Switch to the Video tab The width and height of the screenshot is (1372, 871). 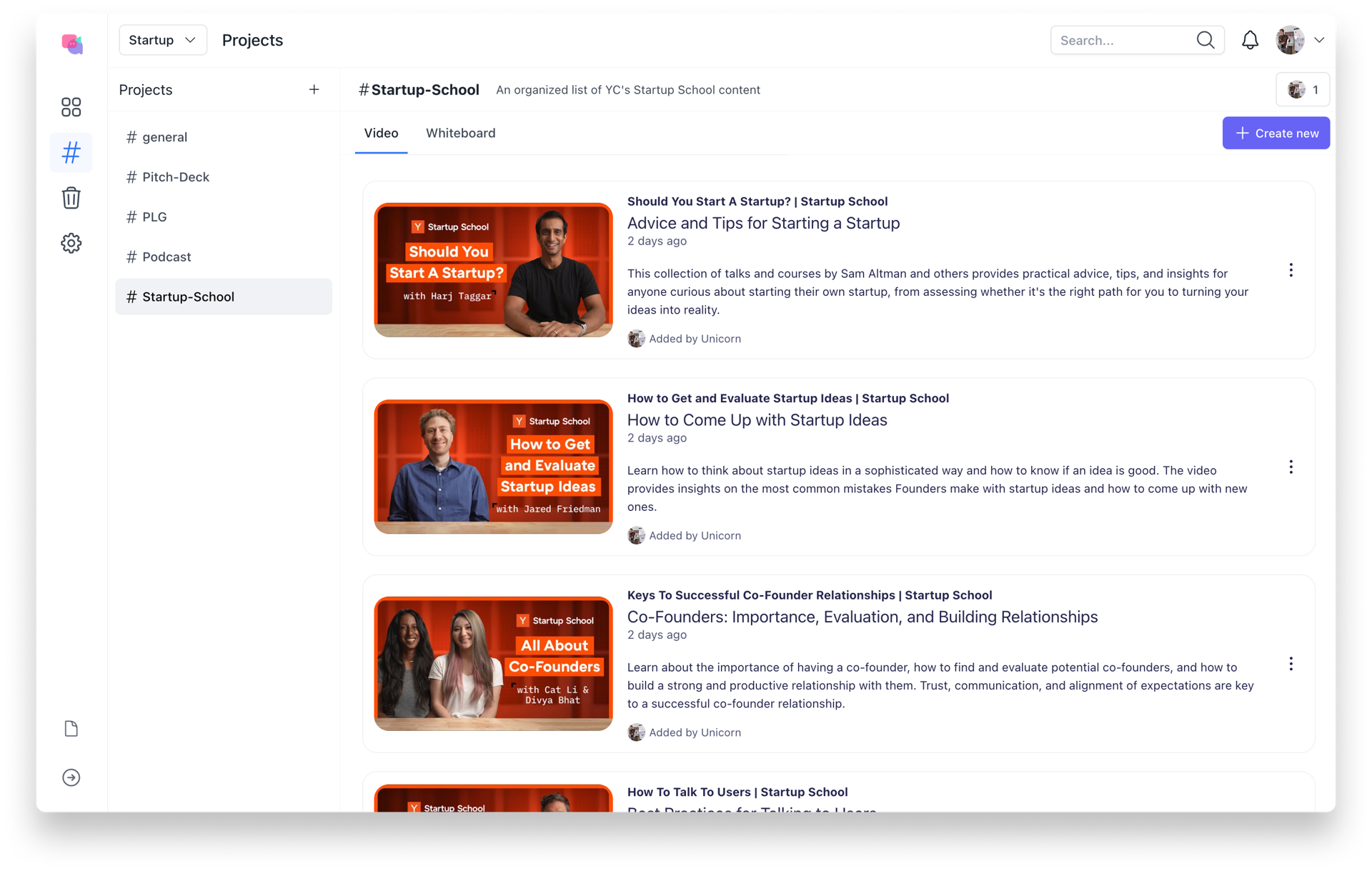click(381, 133)
